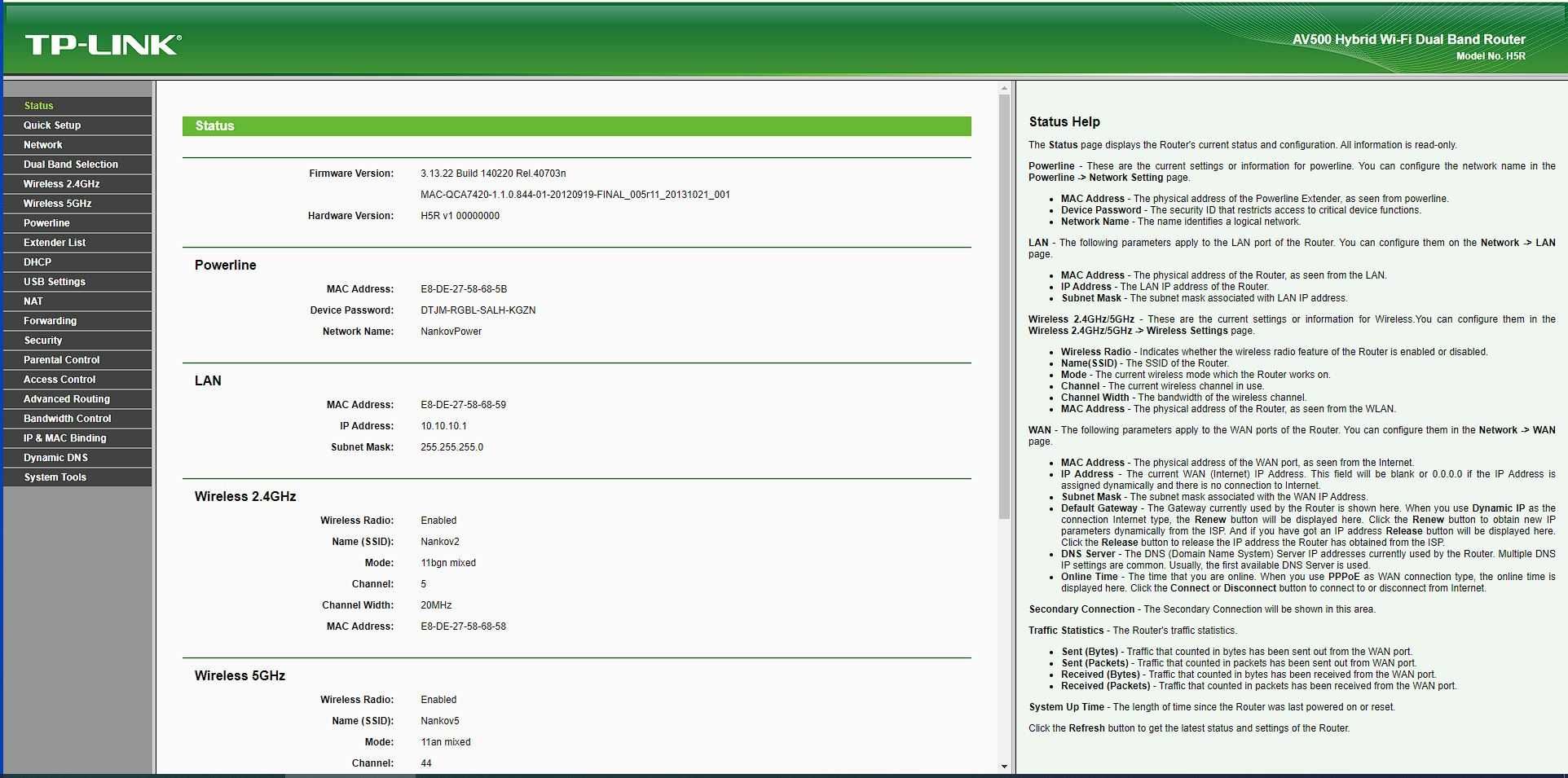Click the green Status section header
This screenshot has height=778, width=1568.
[577, 126]
